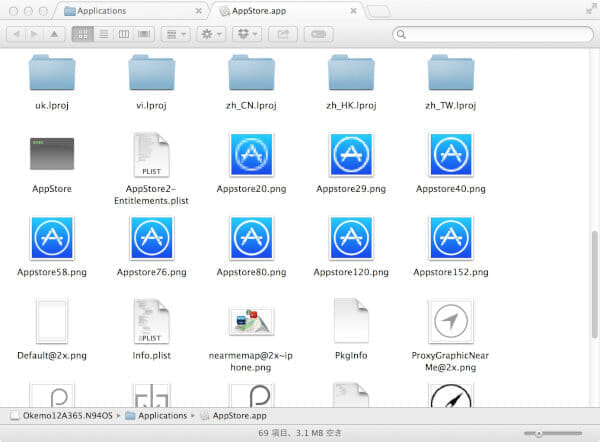
Task: Adjust the icon size slider
Action: pos(540,433)
